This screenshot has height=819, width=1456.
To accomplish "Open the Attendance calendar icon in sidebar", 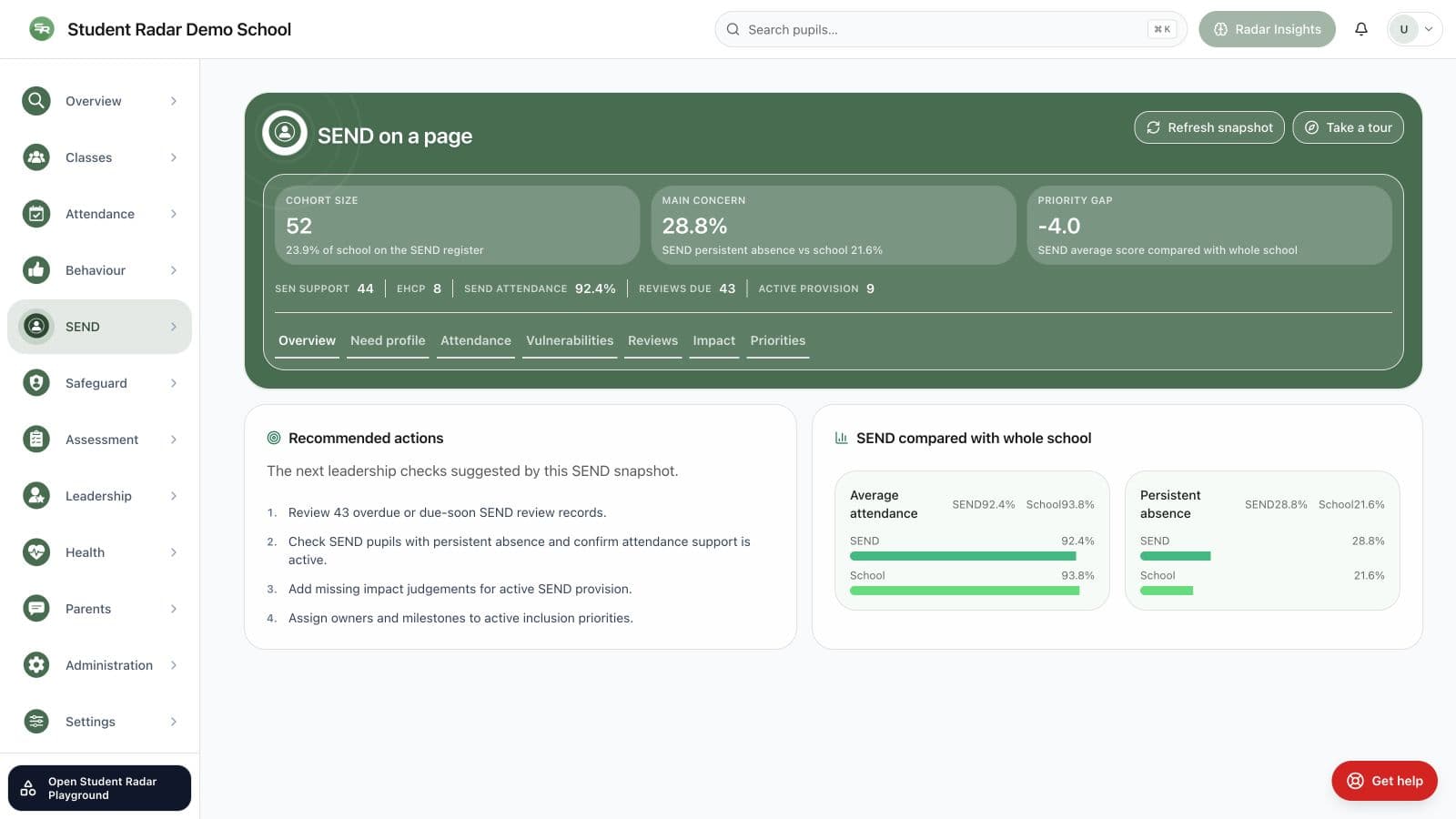I will click(36, 214).
